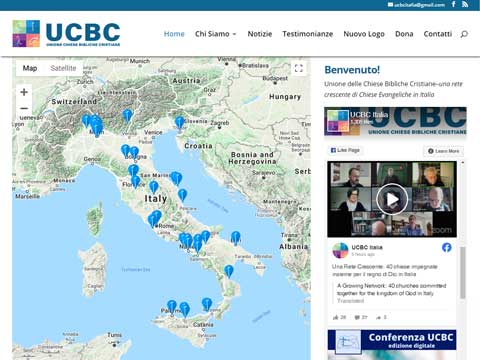The height and width of the screenshot is (360, 480).
Task: Open the Facebook icon in top bar
Action: (x=453, y=4)
